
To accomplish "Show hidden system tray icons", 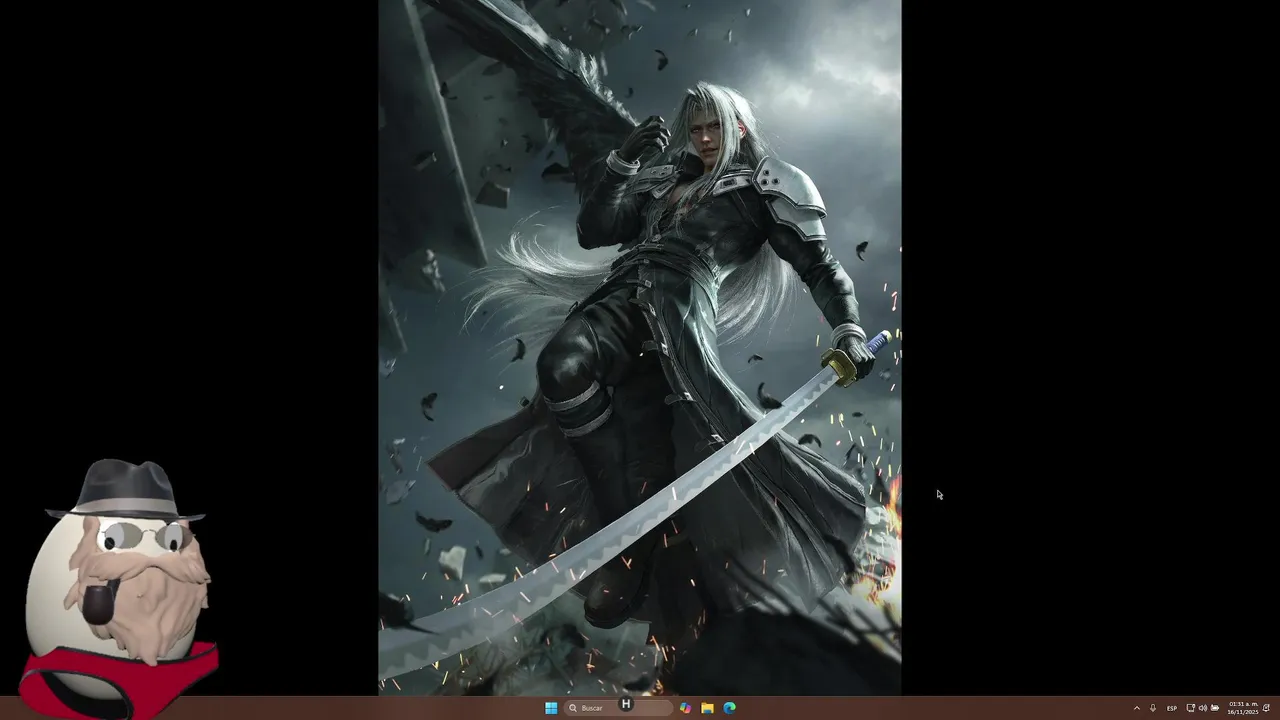I will coord(1136,708).
